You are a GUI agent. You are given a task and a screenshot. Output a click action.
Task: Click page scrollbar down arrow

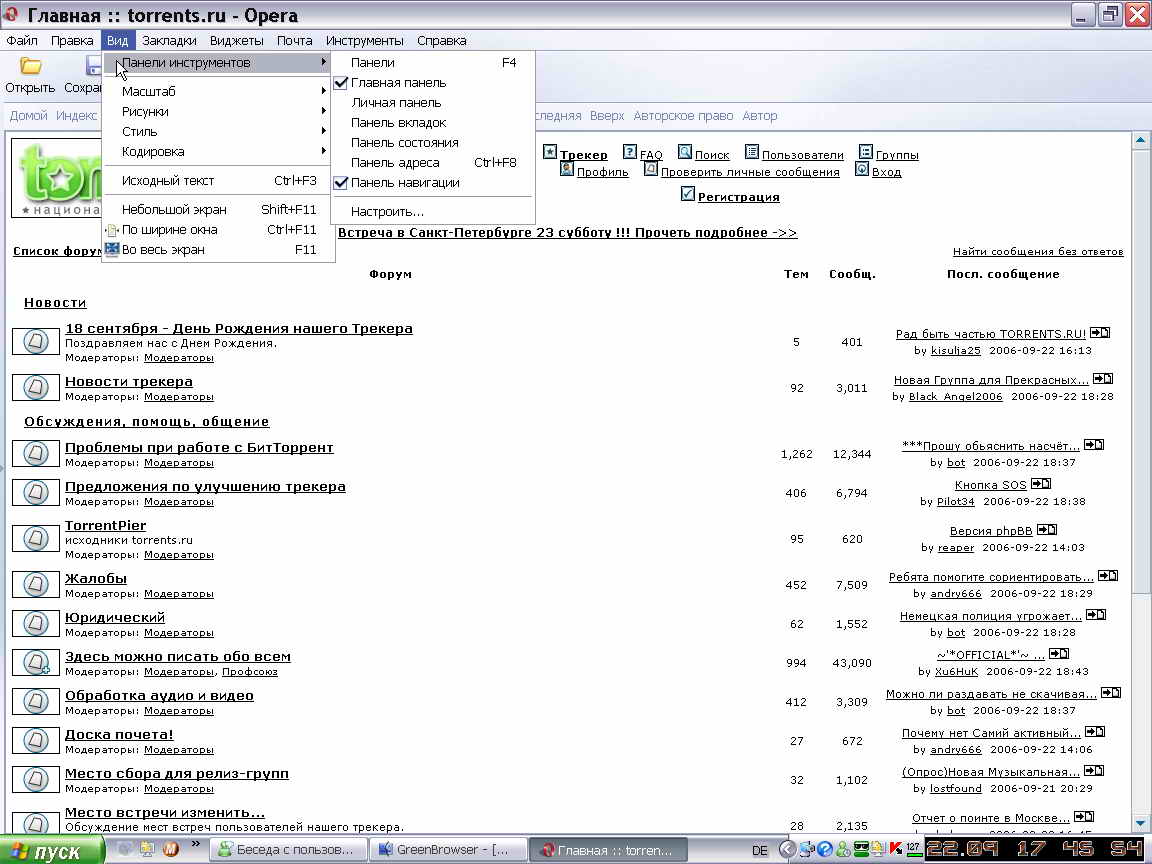pos(1140,824)
